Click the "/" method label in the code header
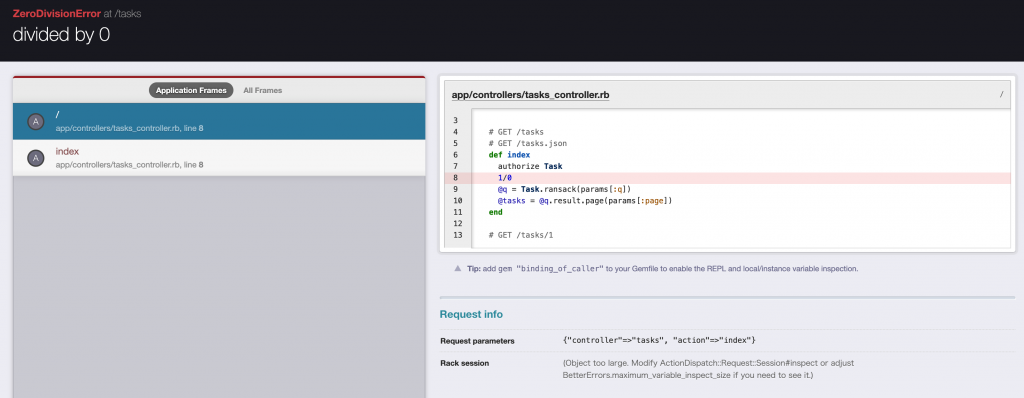 point(1001,95)
